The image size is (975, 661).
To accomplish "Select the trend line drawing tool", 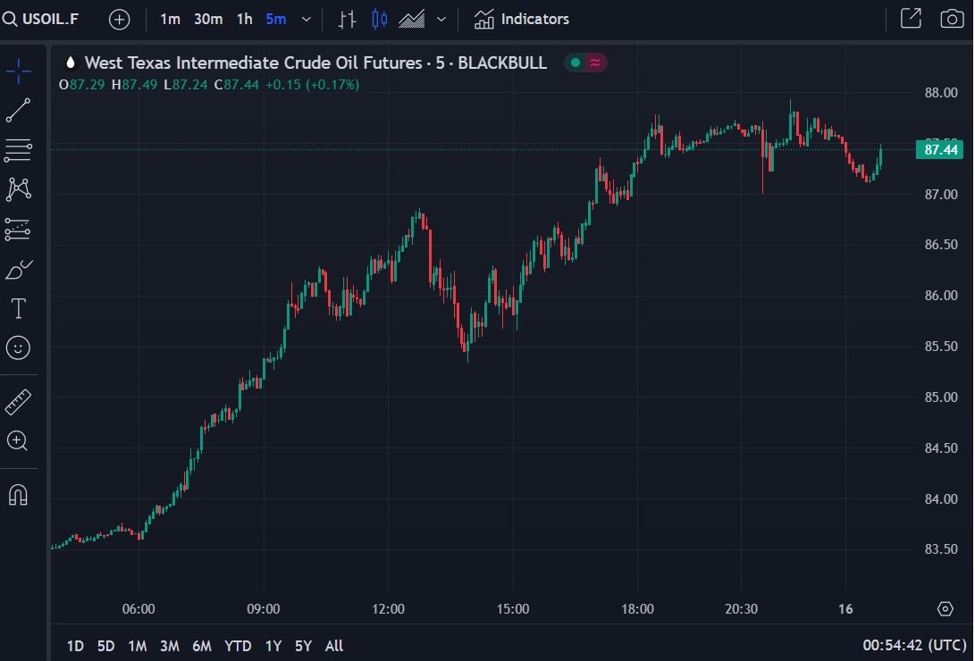I will tap(18, 110).
